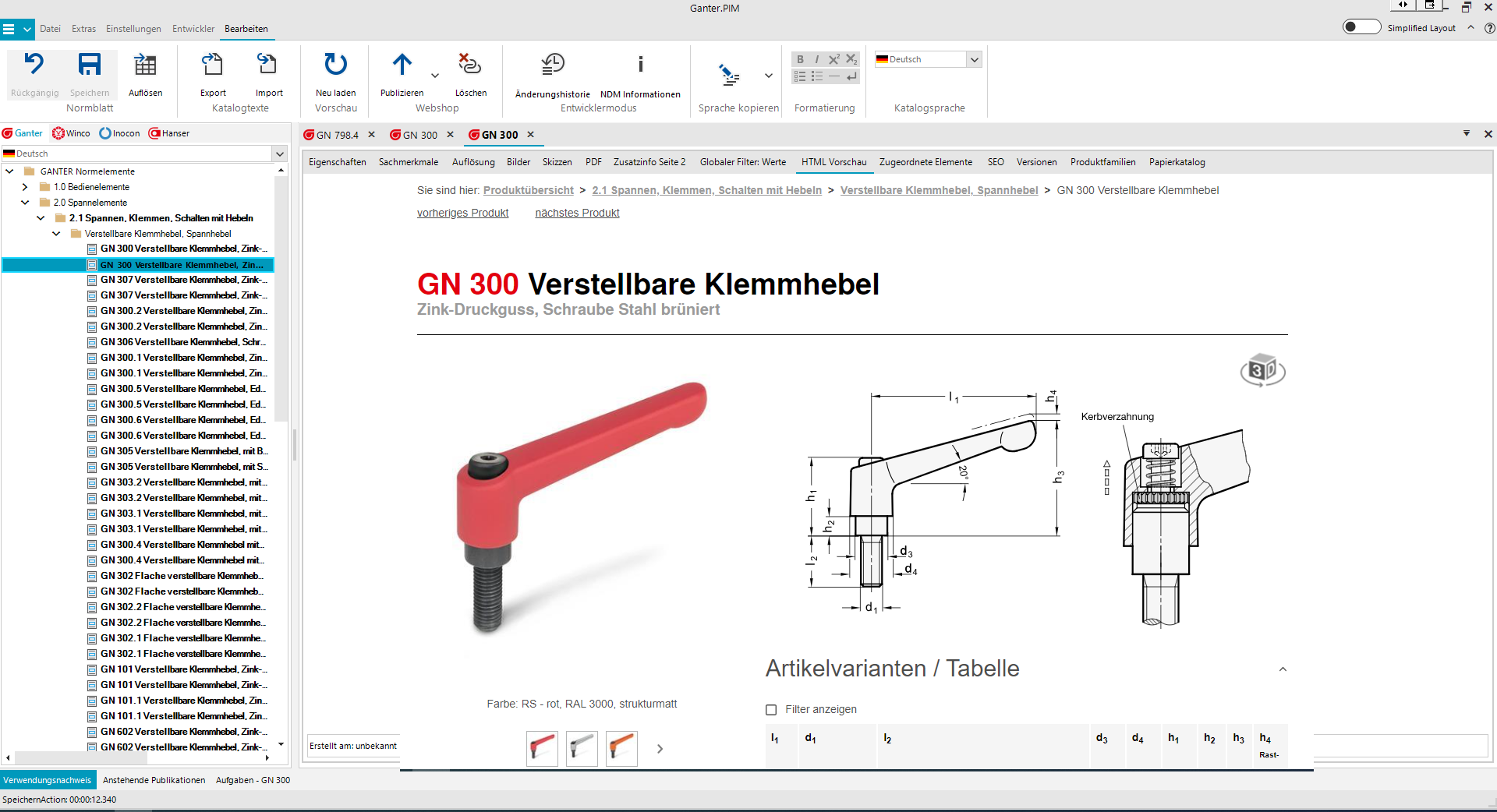Switch to the Bilder tab
The height and width of the screenshot is (812, 1497).
518,162
